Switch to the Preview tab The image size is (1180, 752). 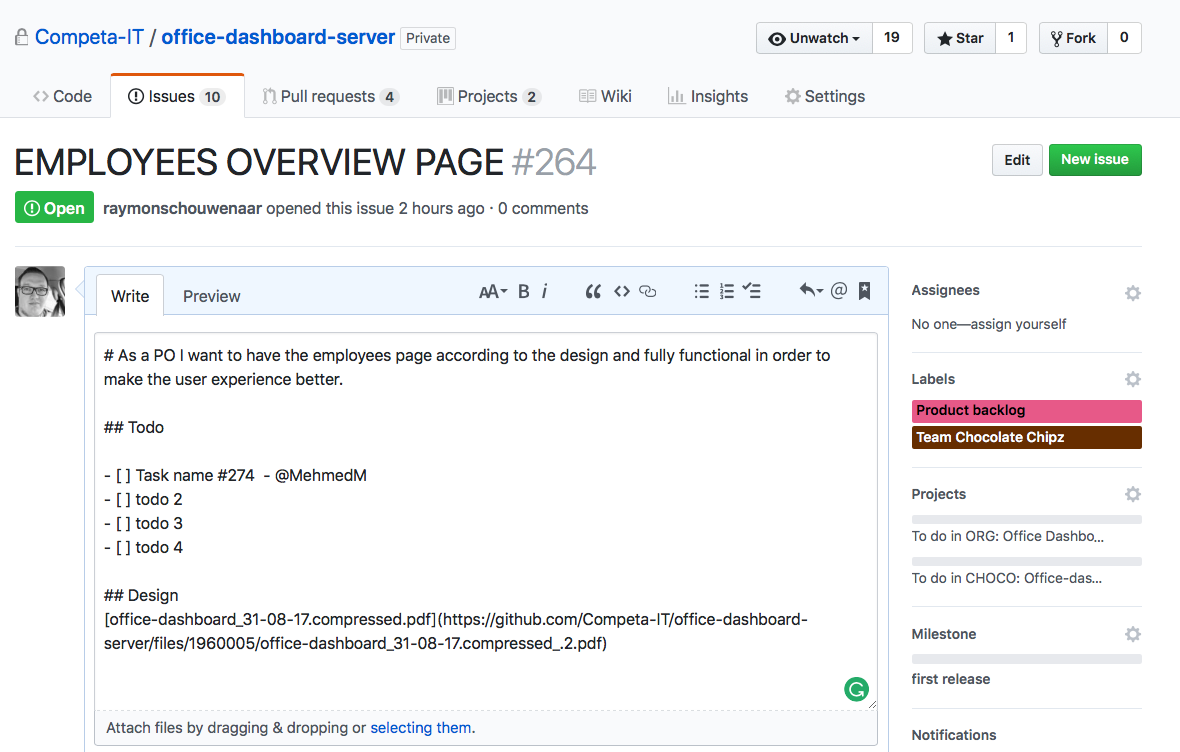[211, 296]
